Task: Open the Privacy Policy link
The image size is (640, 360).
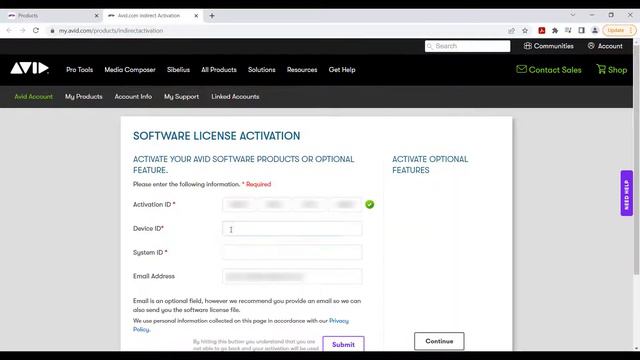Action: tap(339, 321)
